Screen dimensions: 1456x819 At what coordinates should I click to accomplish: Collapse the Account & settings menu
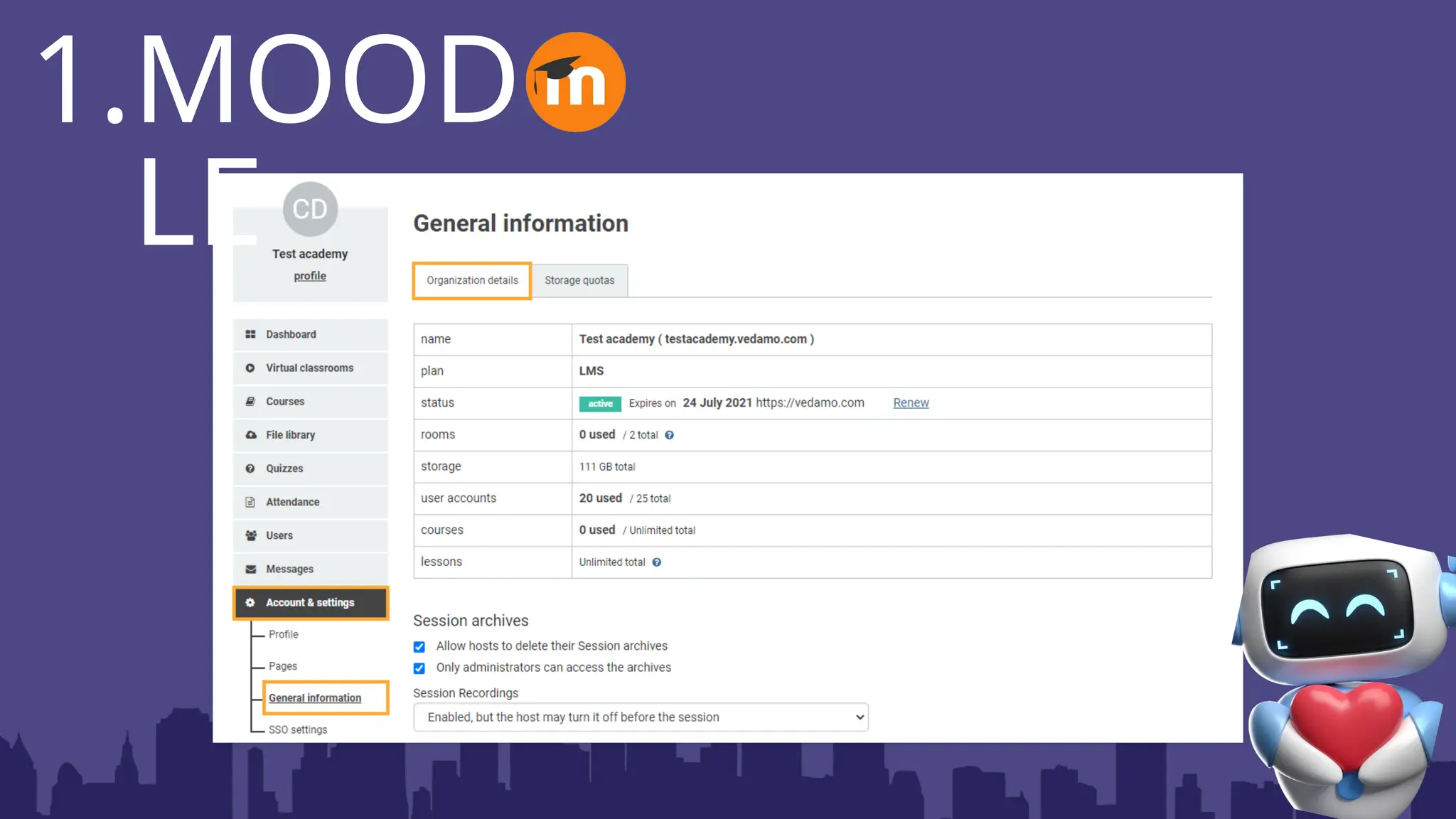click(x=311, y=603)
